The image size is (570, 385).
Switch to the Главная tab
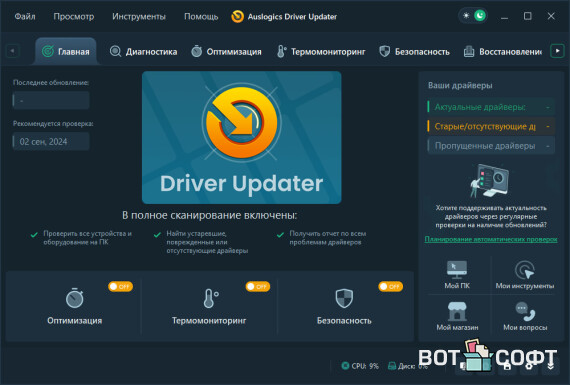click(66, 51)
